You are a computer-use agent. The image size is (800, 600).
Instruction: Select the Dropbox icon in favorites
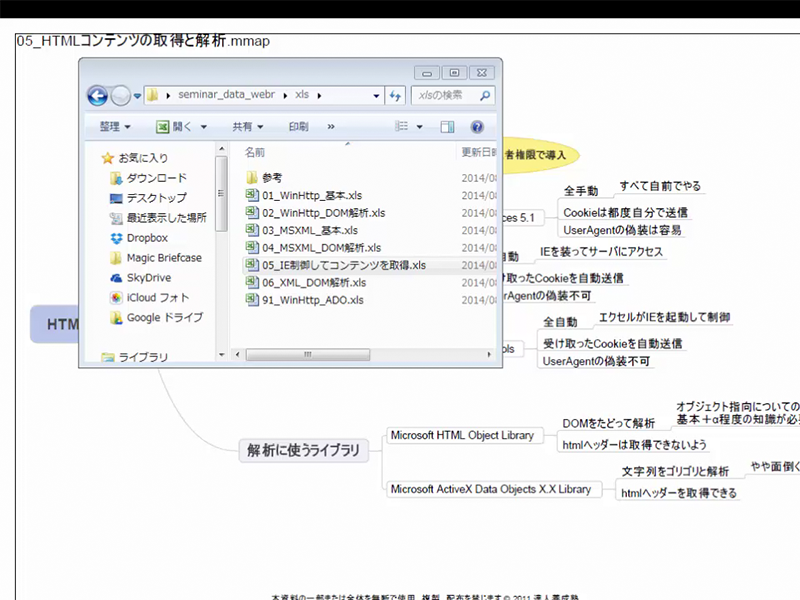117,238
